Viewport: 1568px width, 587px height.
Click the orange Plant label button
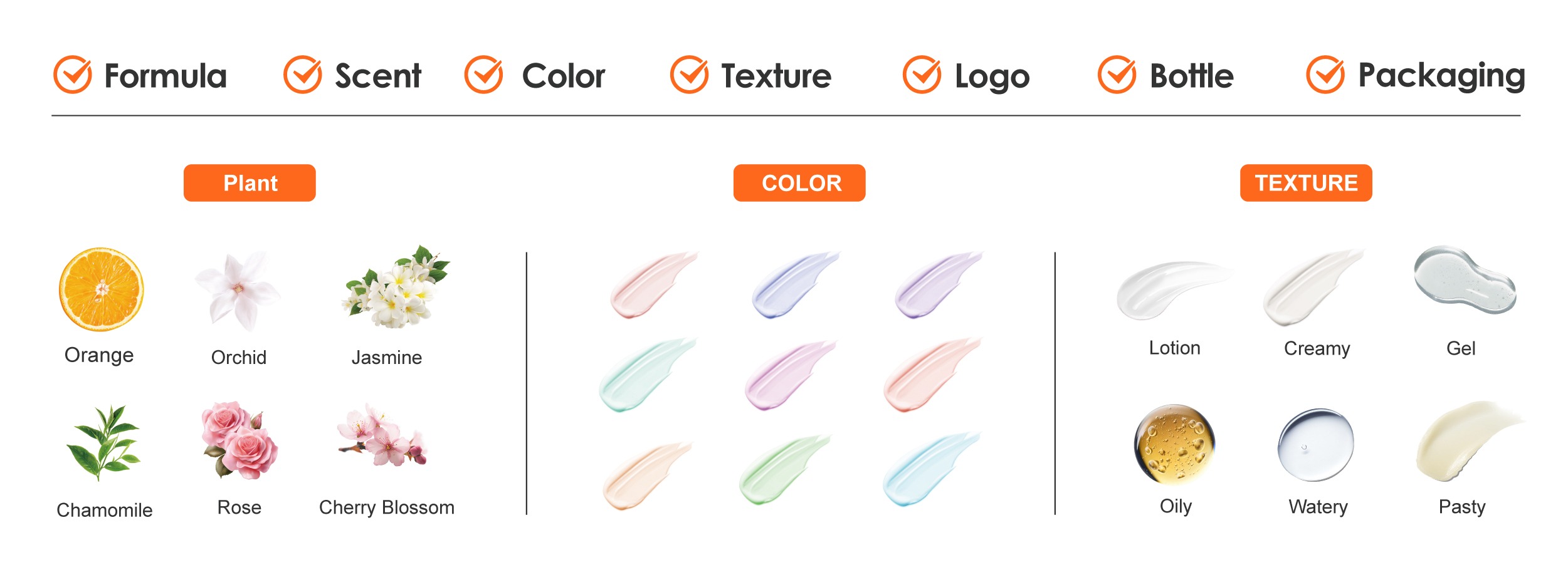(x=250, y=183)
